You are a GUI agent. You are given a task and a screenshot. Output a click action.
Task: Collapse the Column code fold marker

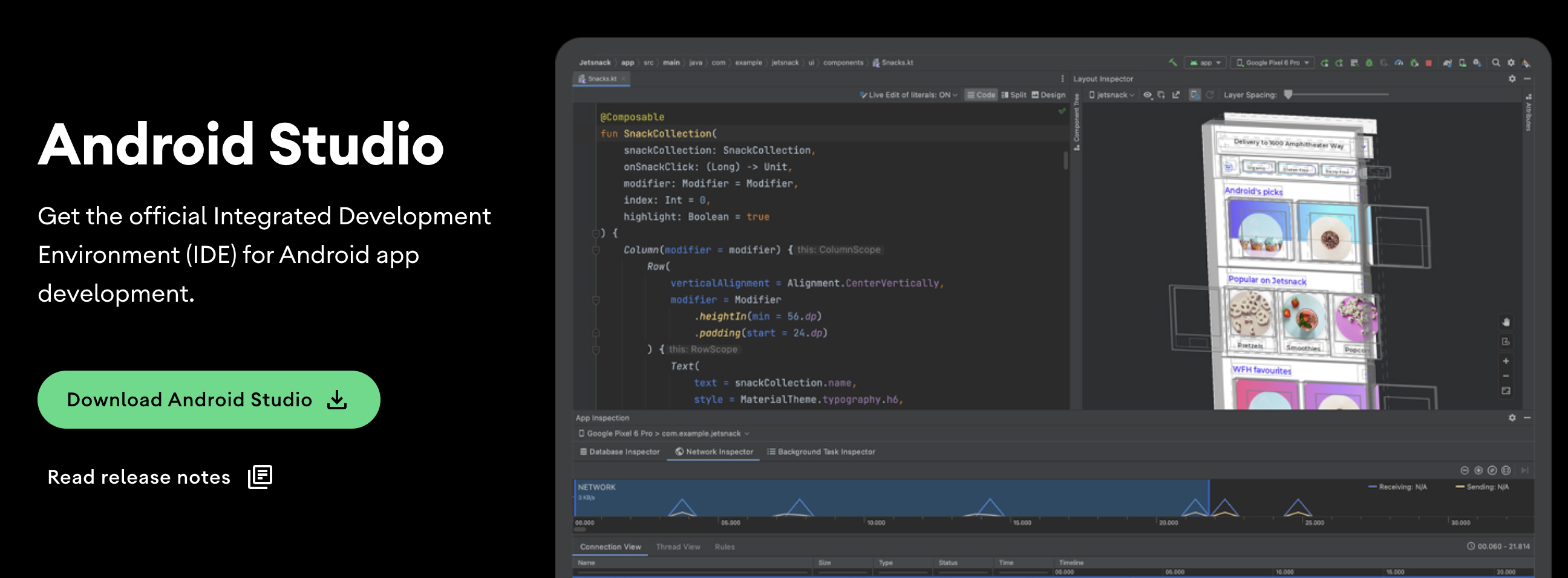coord(596,250)
